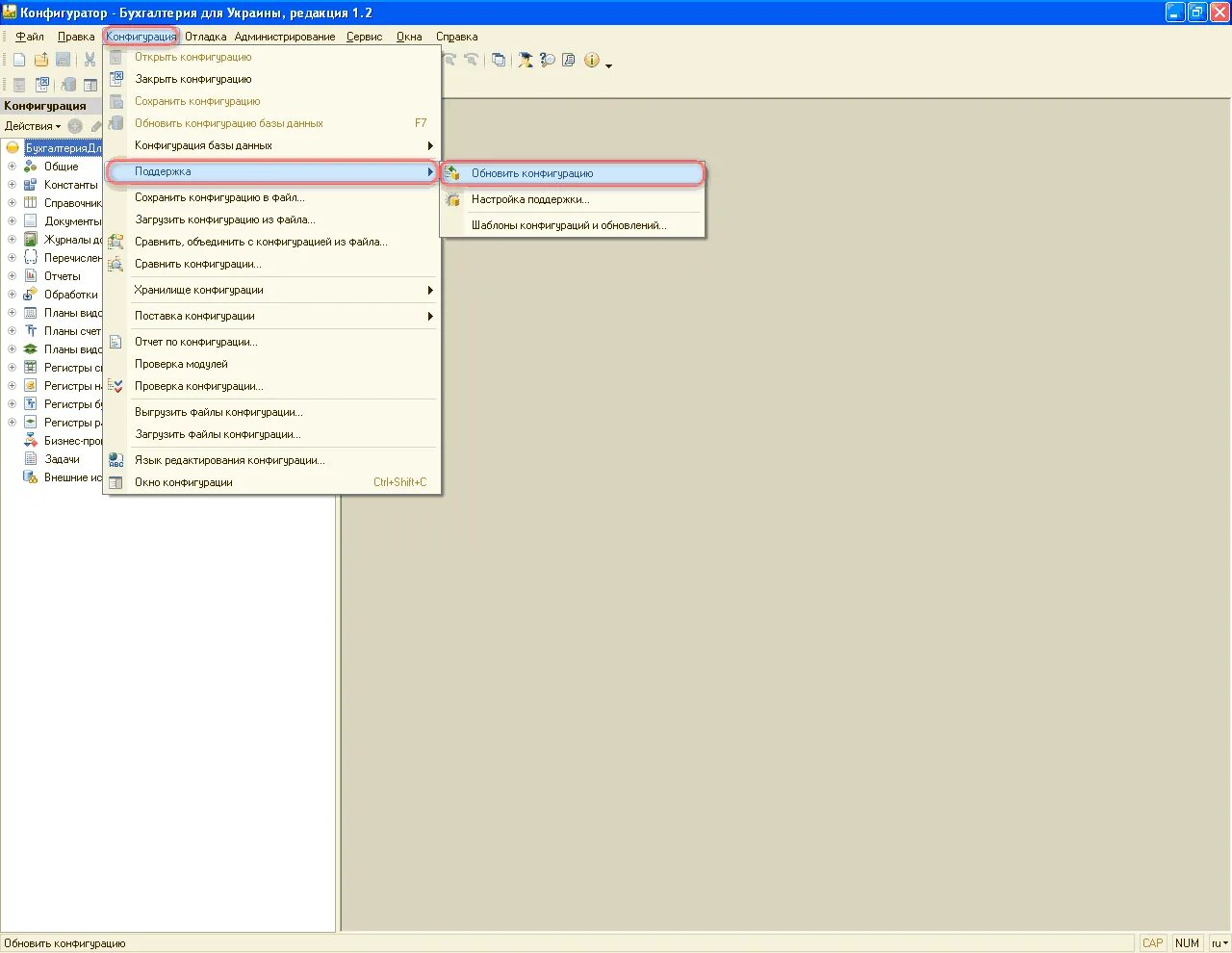Click the New document toolbar icon

[x=19, y=60]
